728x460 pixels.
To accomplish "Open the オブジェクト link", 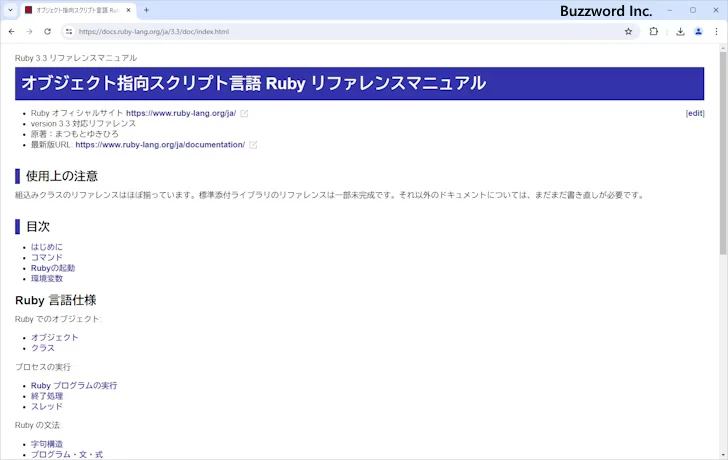I will (54, 337).
